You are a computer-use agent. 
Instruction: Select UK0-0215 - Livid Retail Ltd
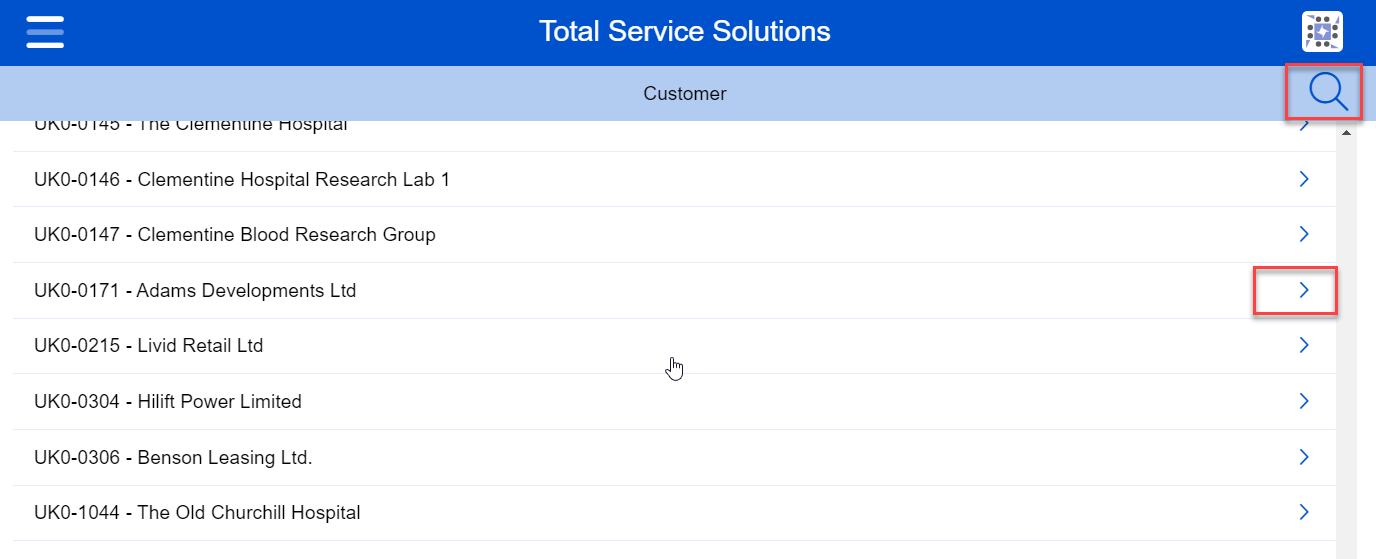pos(674,346)
